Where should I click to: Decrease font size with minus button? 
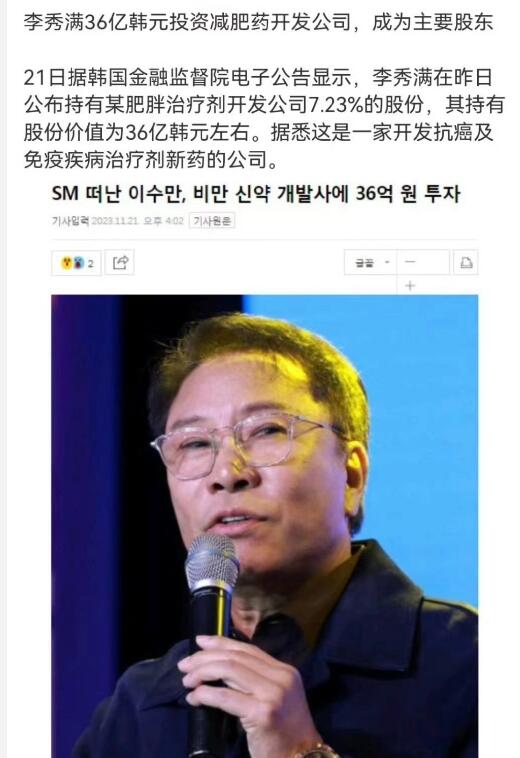(410, 262)
